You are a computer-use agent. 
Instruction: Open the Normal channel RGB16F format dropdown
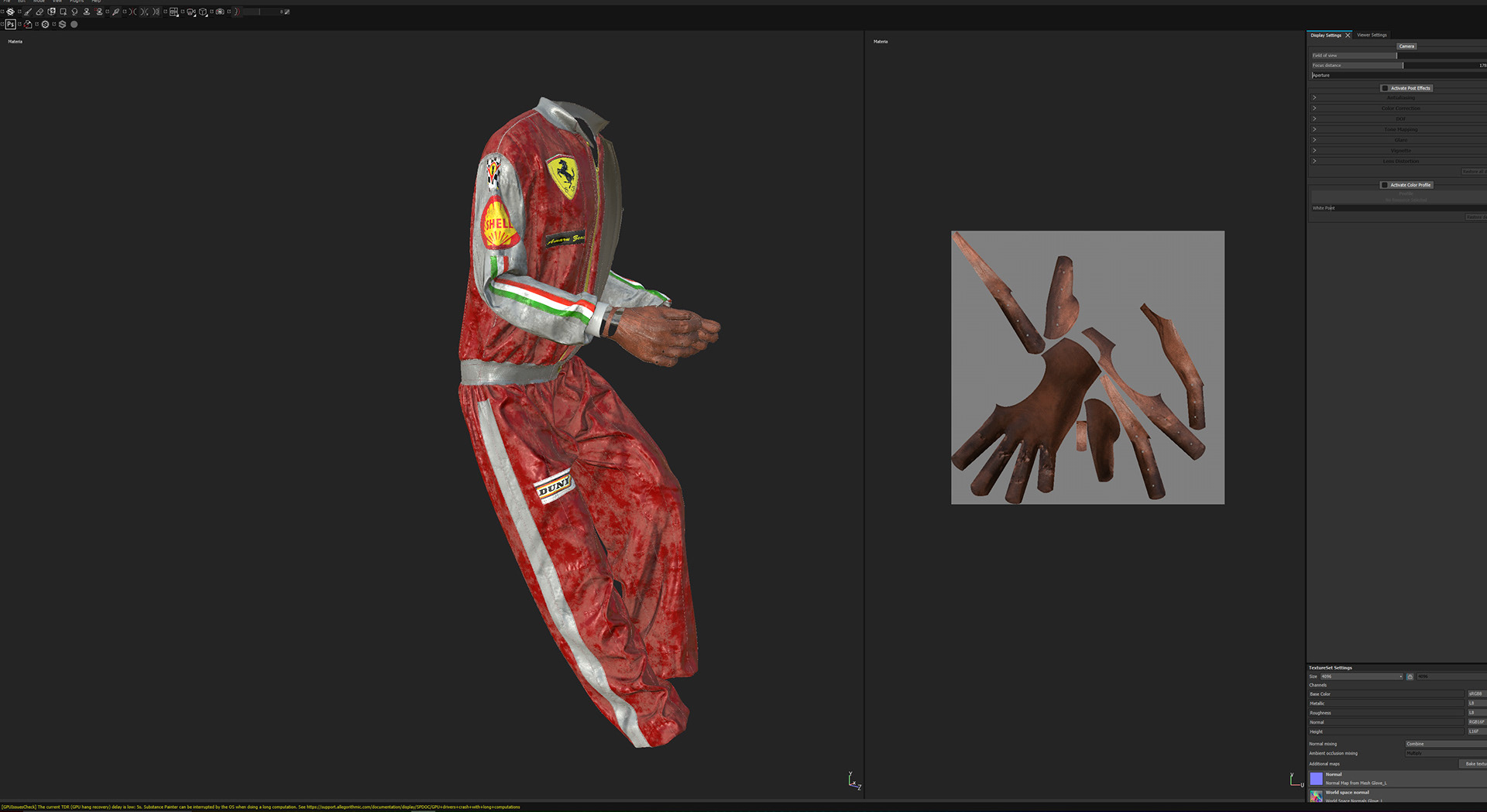pos(1477,722)
